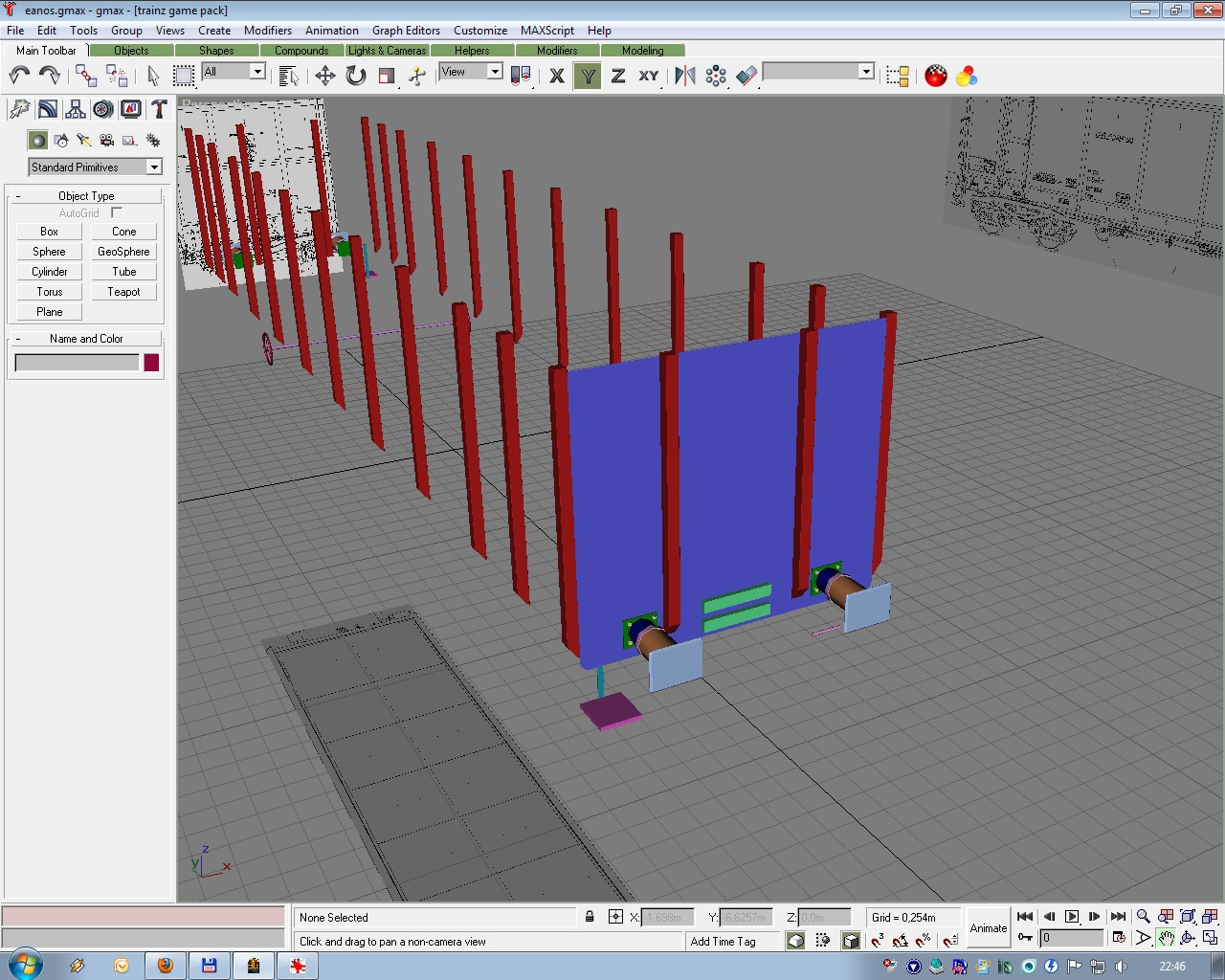Open the Modifiers menu
The height and width of the screenshot is (980, 1225).
point(268,31)
